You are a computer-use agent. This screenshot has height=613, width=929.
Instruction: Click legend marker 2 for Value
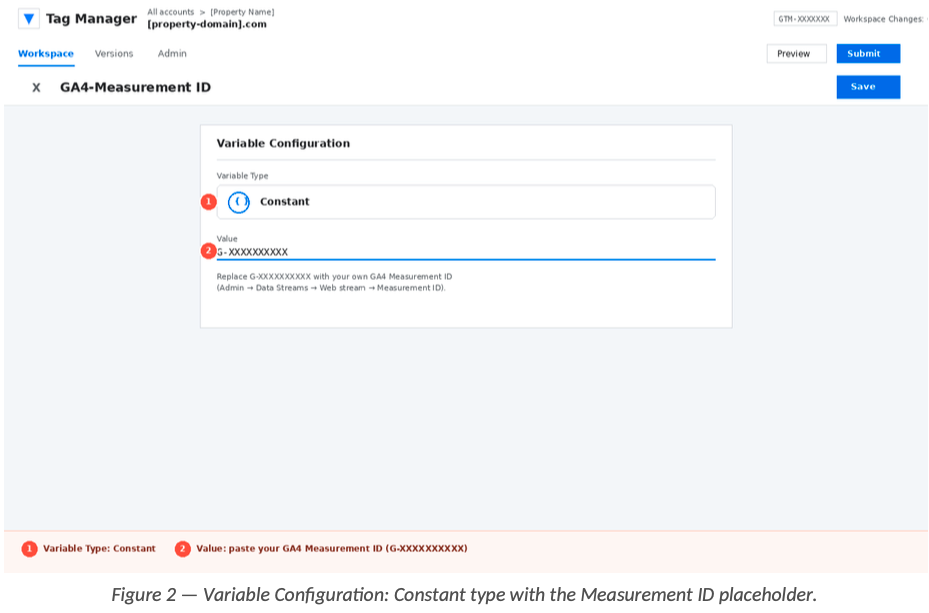click(182, 549)
